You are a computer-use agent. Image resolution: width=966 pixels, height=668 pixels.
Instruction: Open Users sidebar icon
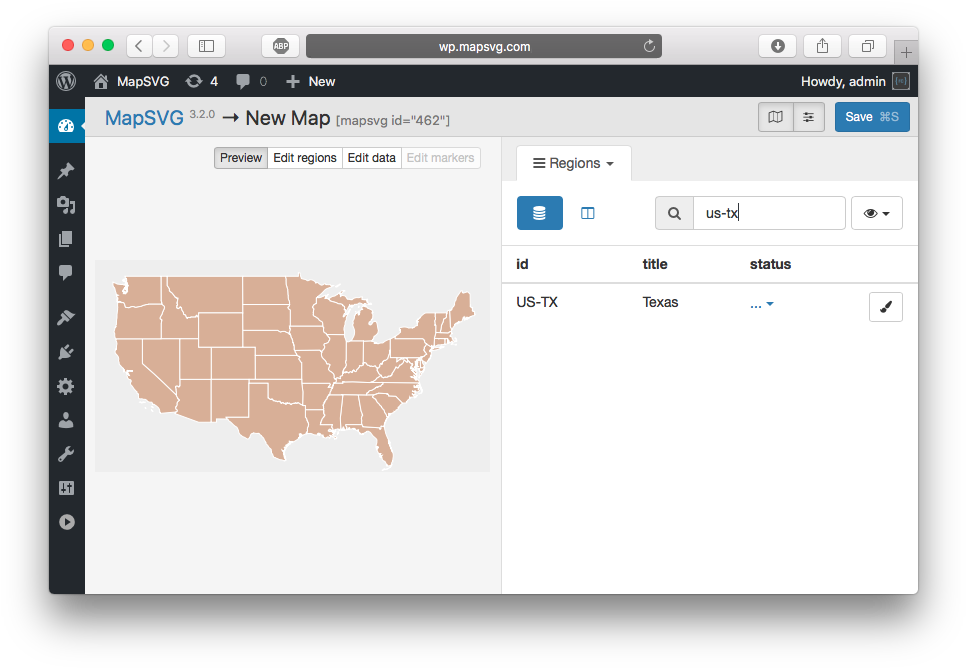(66, 420)
